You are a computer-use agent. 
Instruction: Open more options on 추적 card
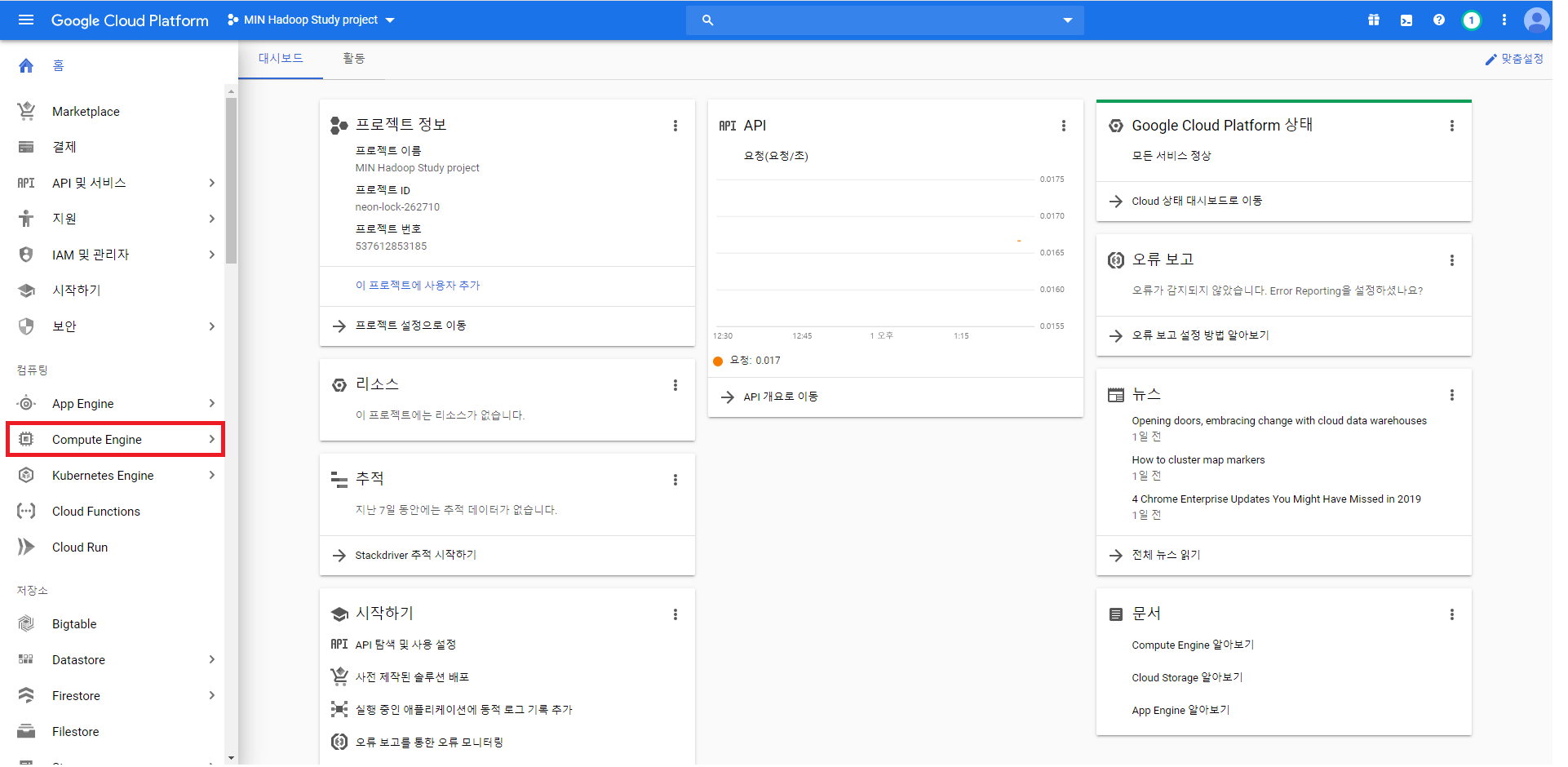coord(675,480)
